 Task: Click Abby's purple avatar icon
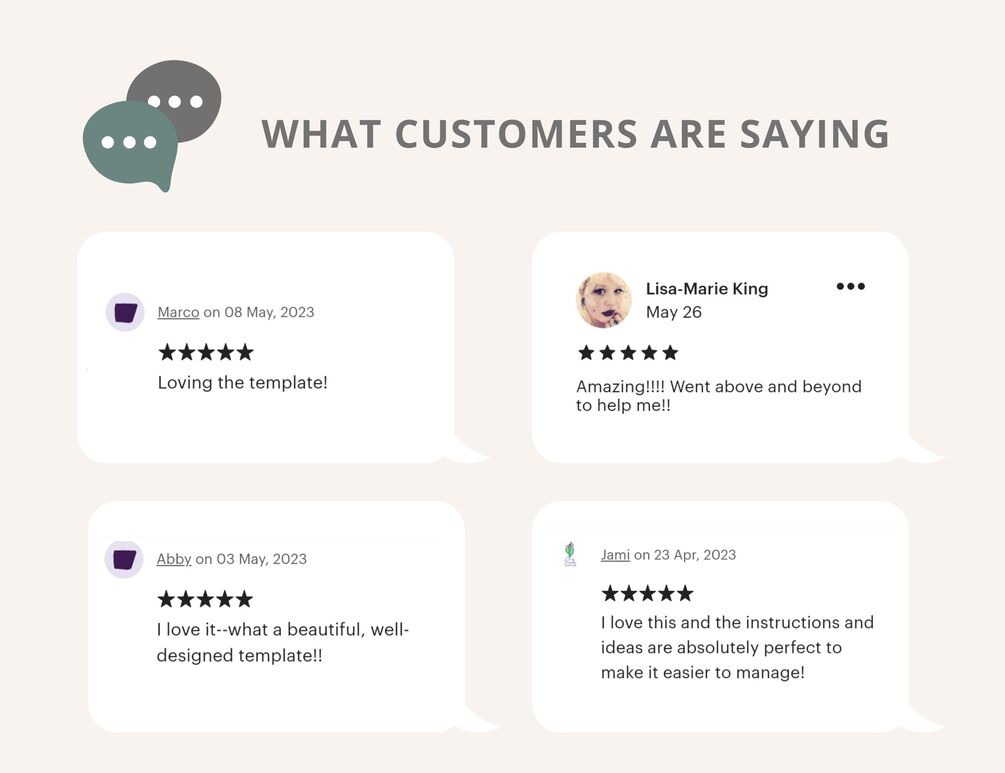click(x=124, y=559)
